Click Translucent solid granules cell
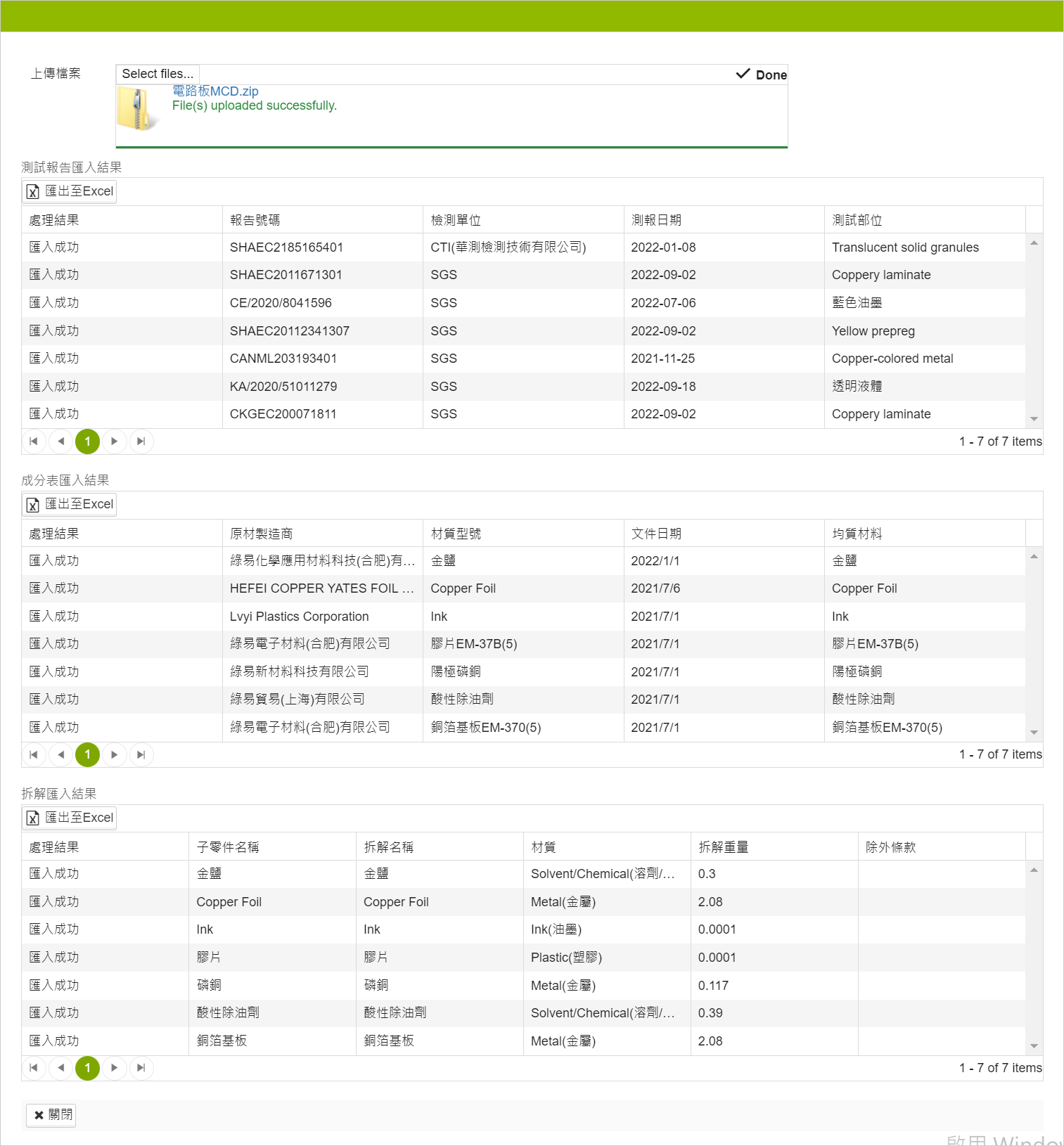This screenshot has width=1064, height=1146. coord(925,247)
